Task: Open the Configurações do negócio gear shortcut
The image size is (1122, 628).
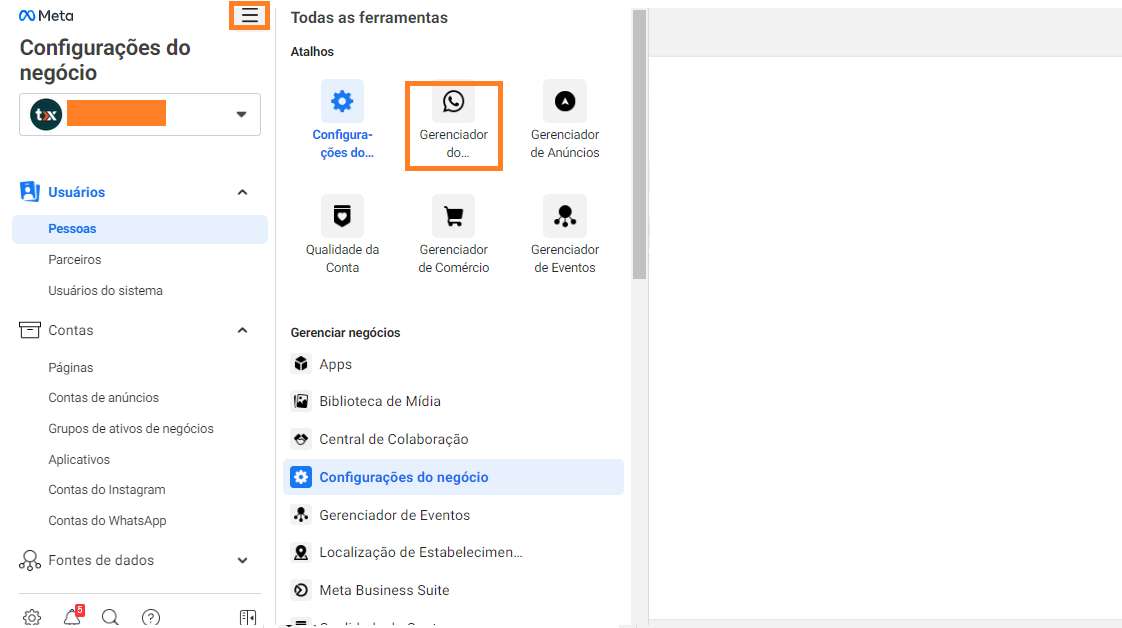Action: [342, 120]
